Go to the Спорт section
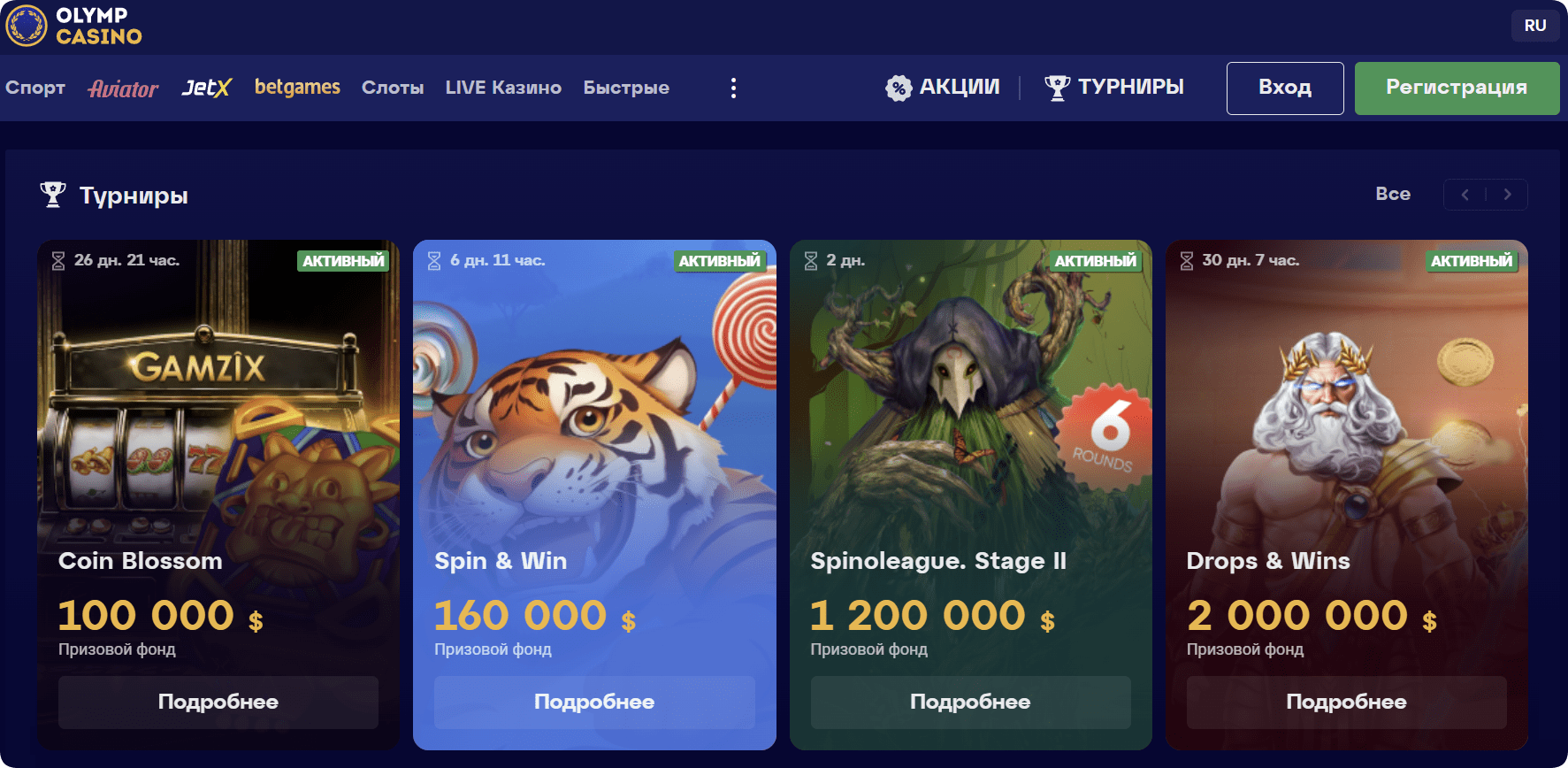This screenshot has height=768, width=1568. (x=35, y=88)
